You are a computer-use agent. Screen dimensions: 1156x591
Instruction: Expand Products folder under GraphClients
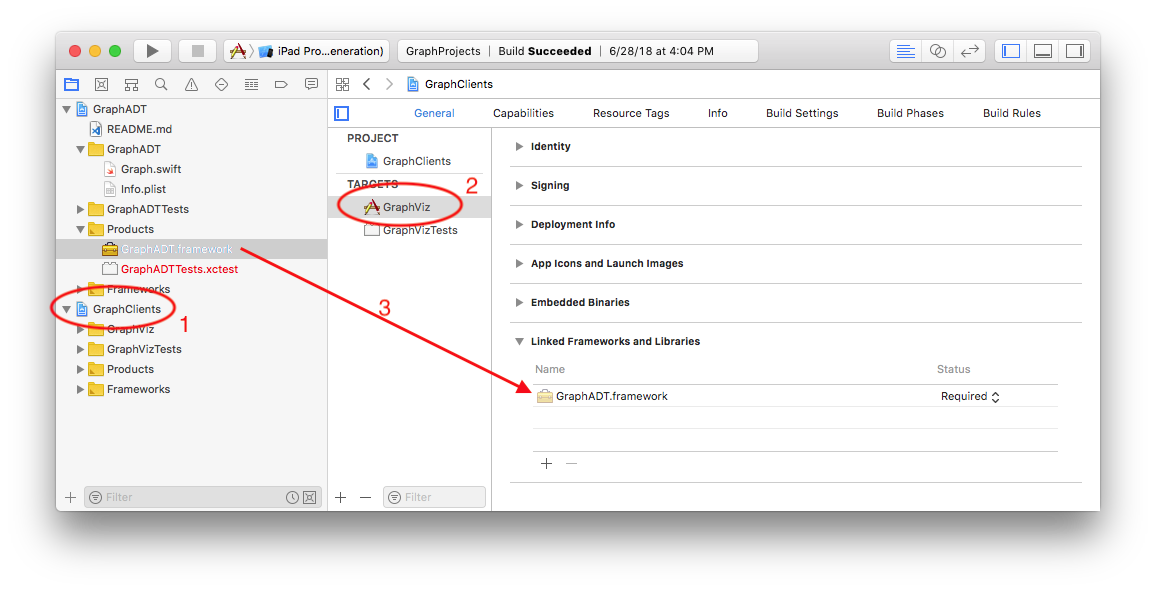tap(80, 369)
